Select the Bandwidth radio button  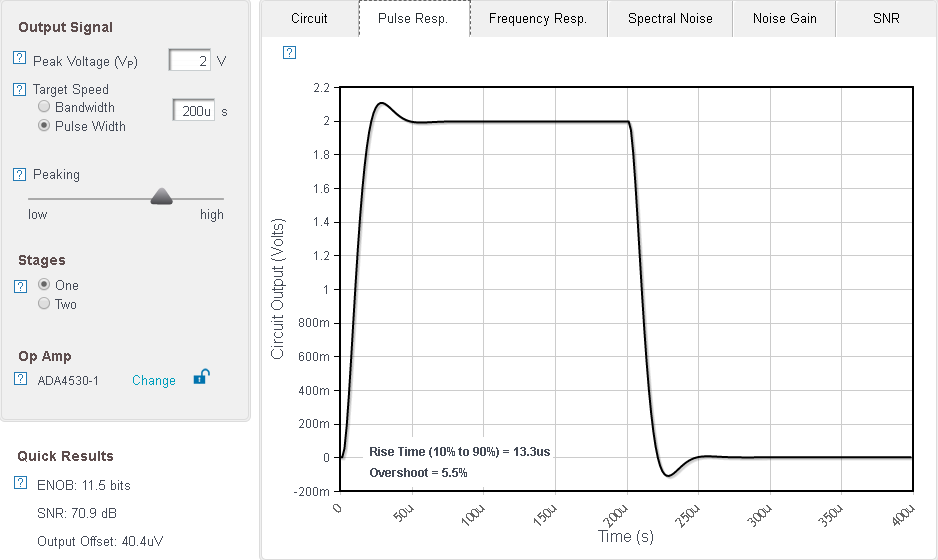coord(44,107)
